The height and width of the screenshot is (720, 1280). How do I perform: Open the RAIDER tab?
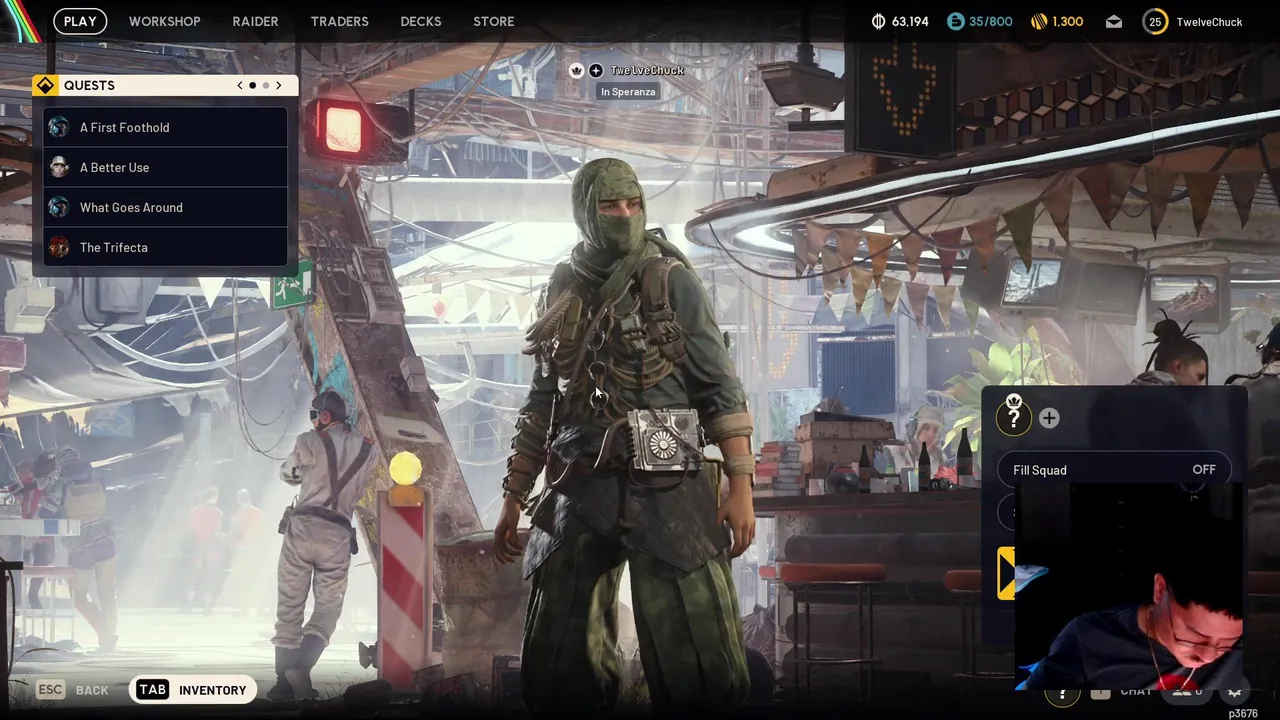[x=255, y=21]
